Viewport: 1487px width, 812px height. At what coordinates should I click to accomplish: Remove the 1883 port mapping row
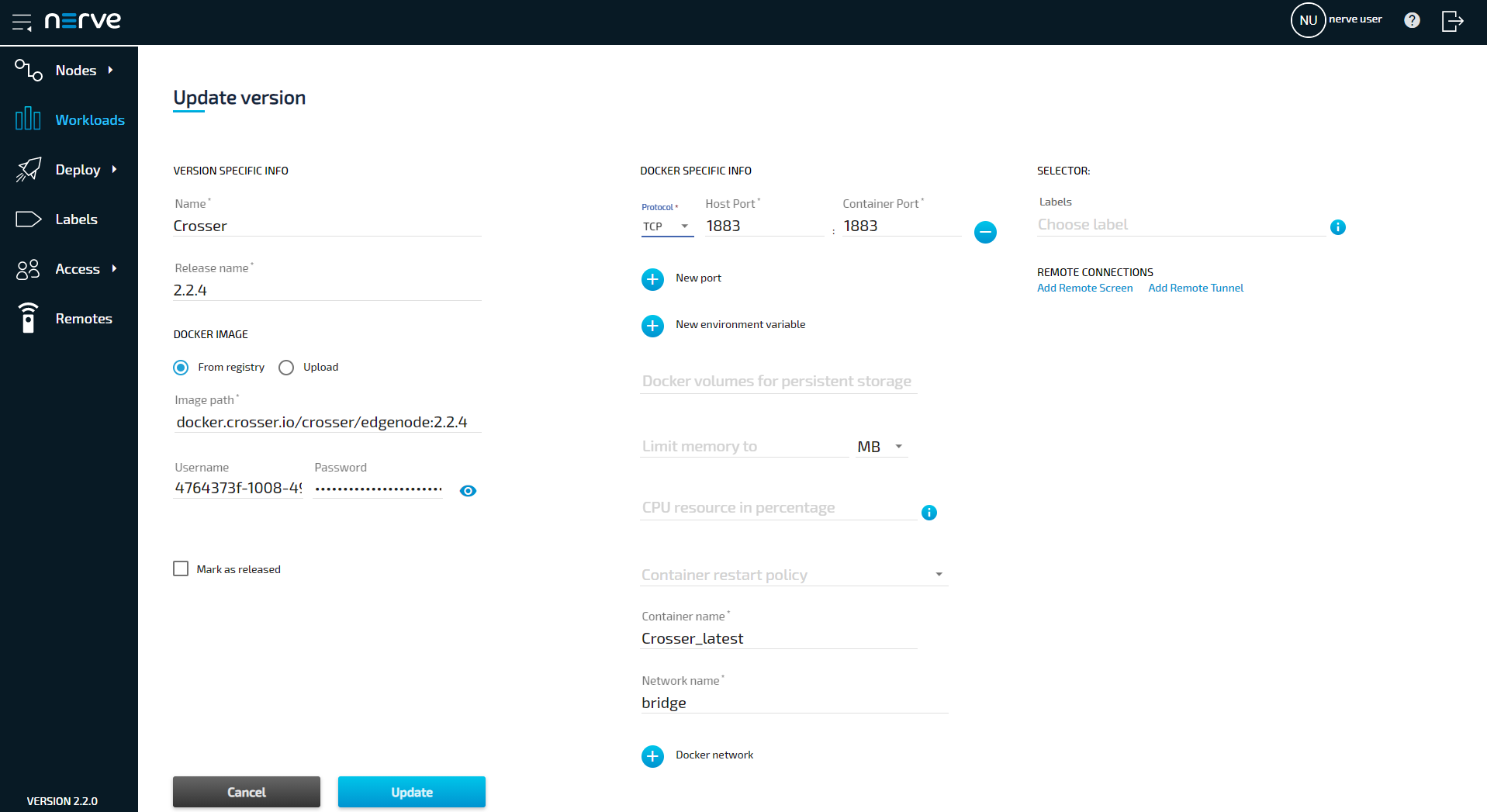pos(985,232)
